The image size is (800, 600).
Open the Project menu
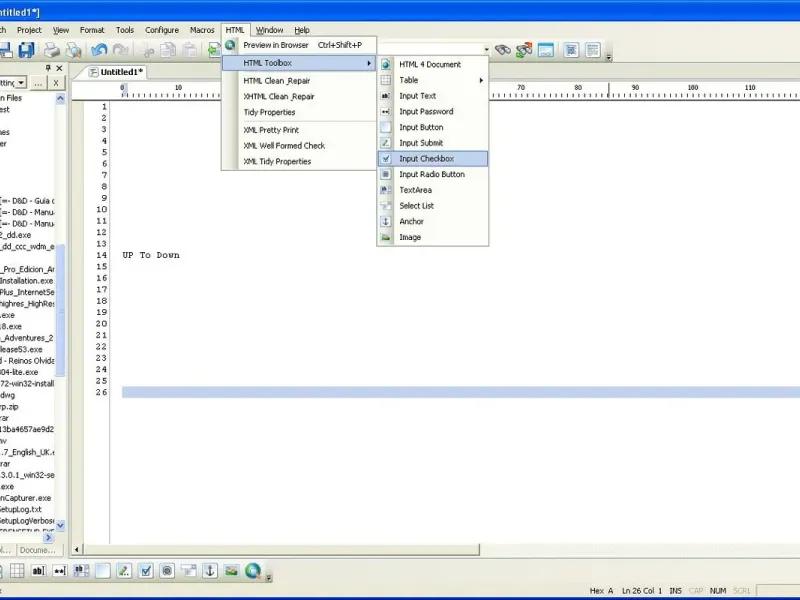click(x=29, y=30)
